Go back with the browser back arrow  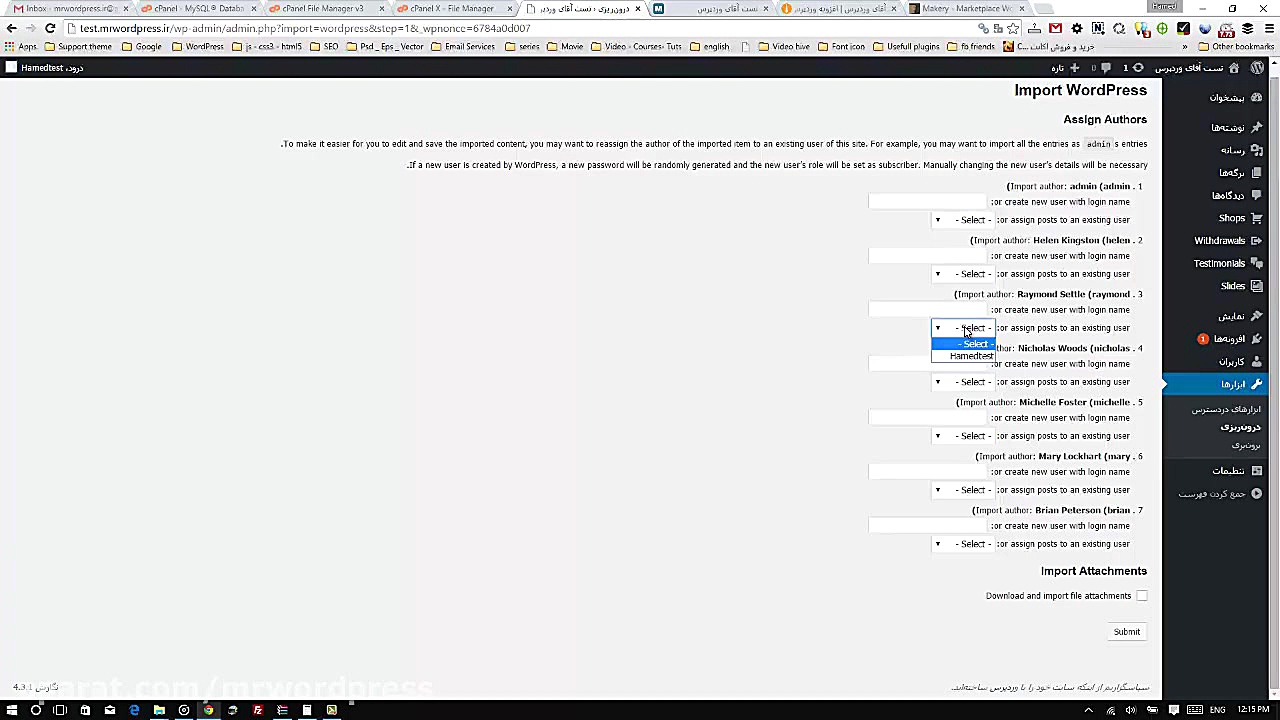pos(11,28)
